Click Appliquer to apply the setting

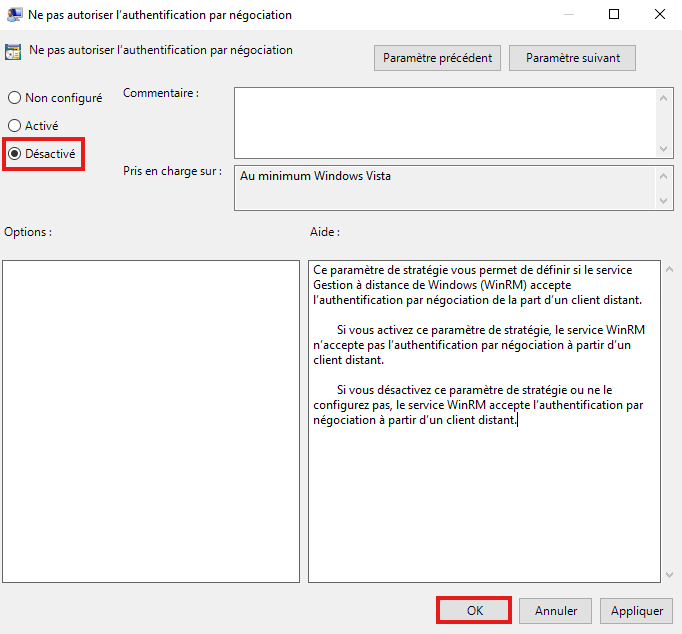[637, 610]
